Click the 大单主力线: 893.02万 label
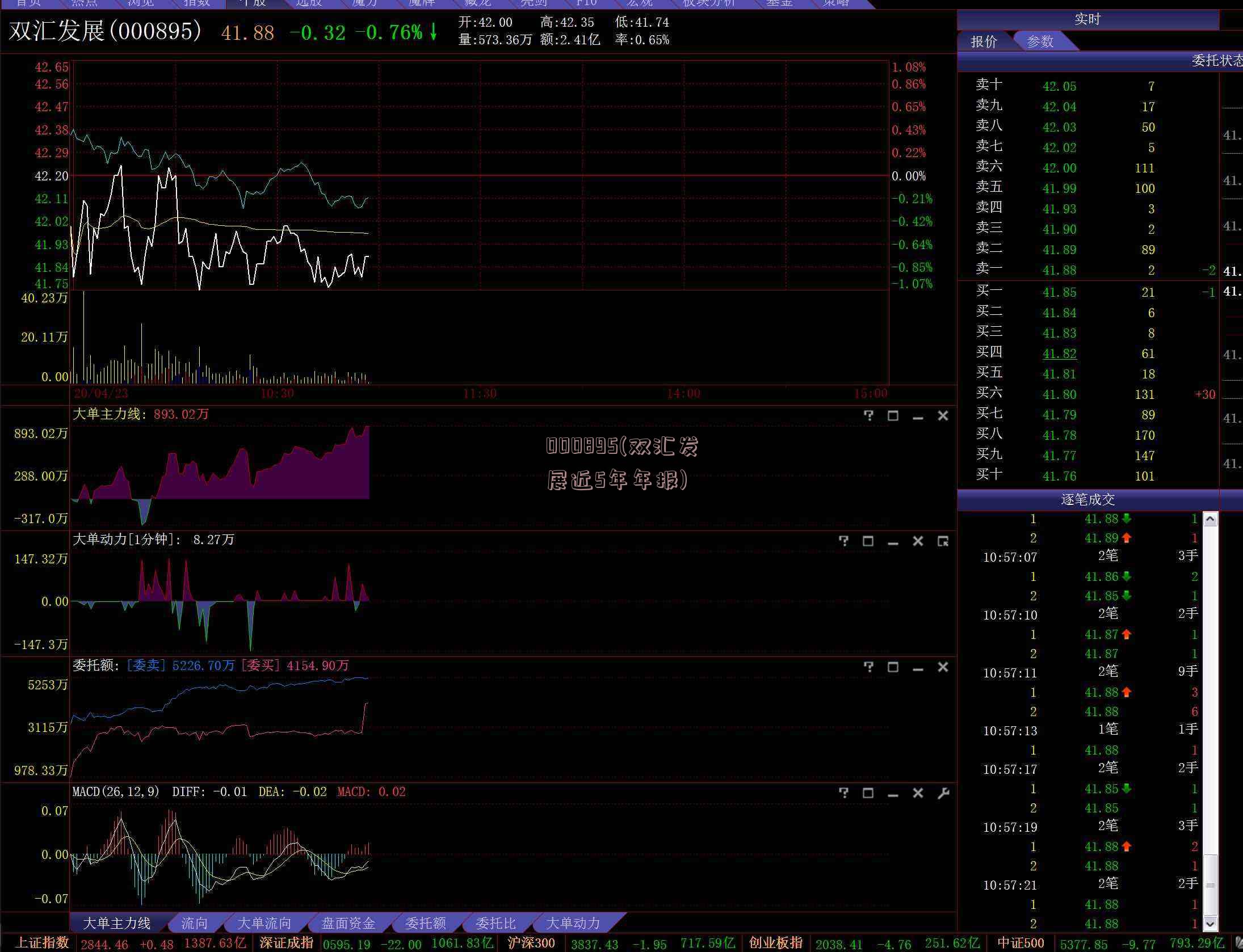This screenshot has height=952, width=1243. click(x=141, y=414)
